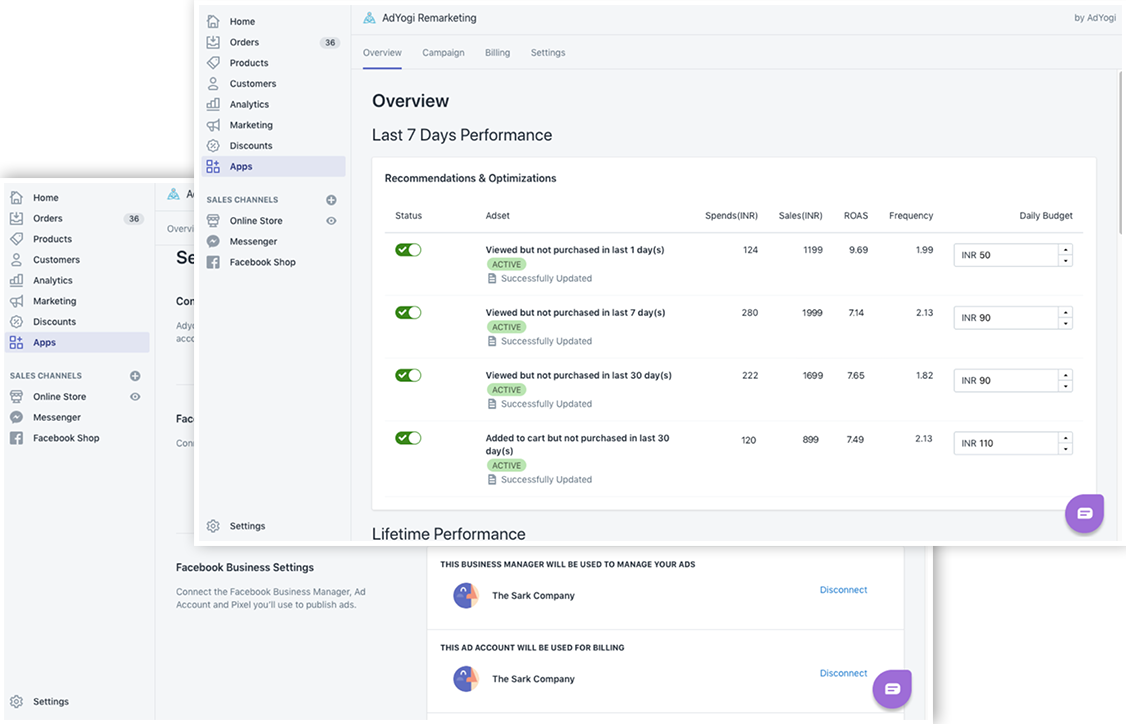Add a sales channel in back window

[x=135, y=376]
